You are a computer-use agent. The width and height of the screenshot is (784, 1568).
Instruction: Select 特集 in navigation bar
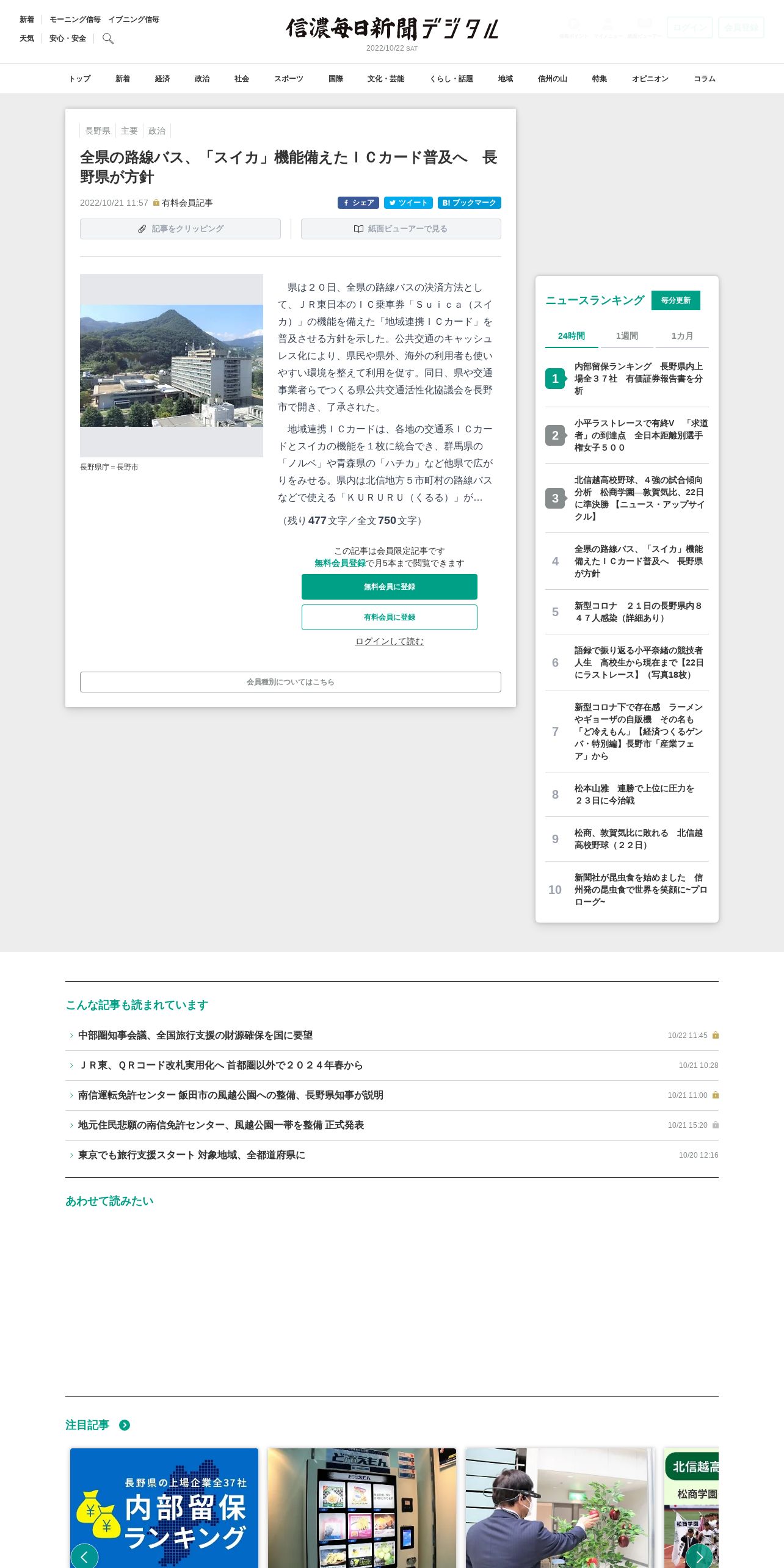pyautogui.click(x=600, y=79)
